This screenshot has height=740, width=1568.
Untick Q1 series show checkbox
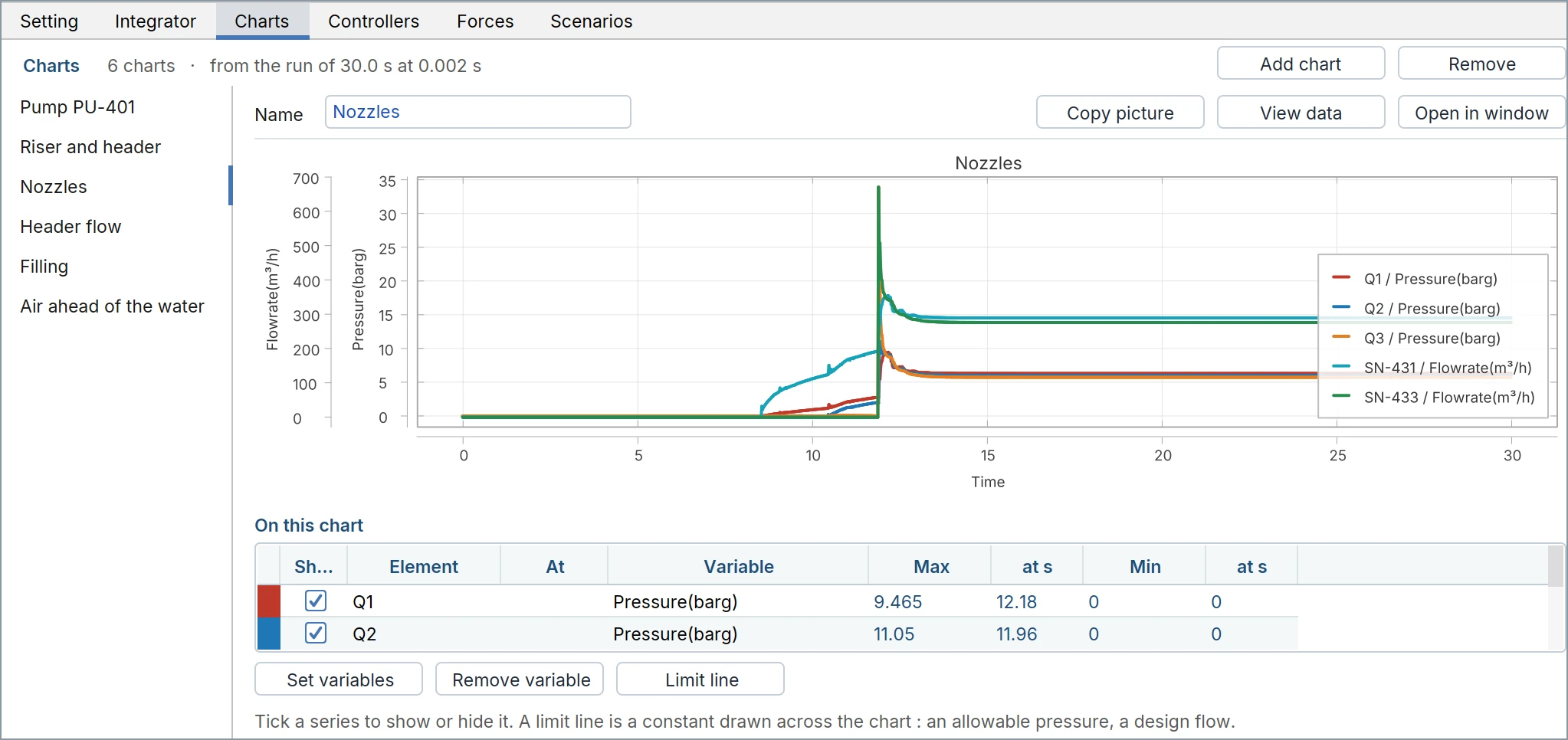tap(316, 601)
